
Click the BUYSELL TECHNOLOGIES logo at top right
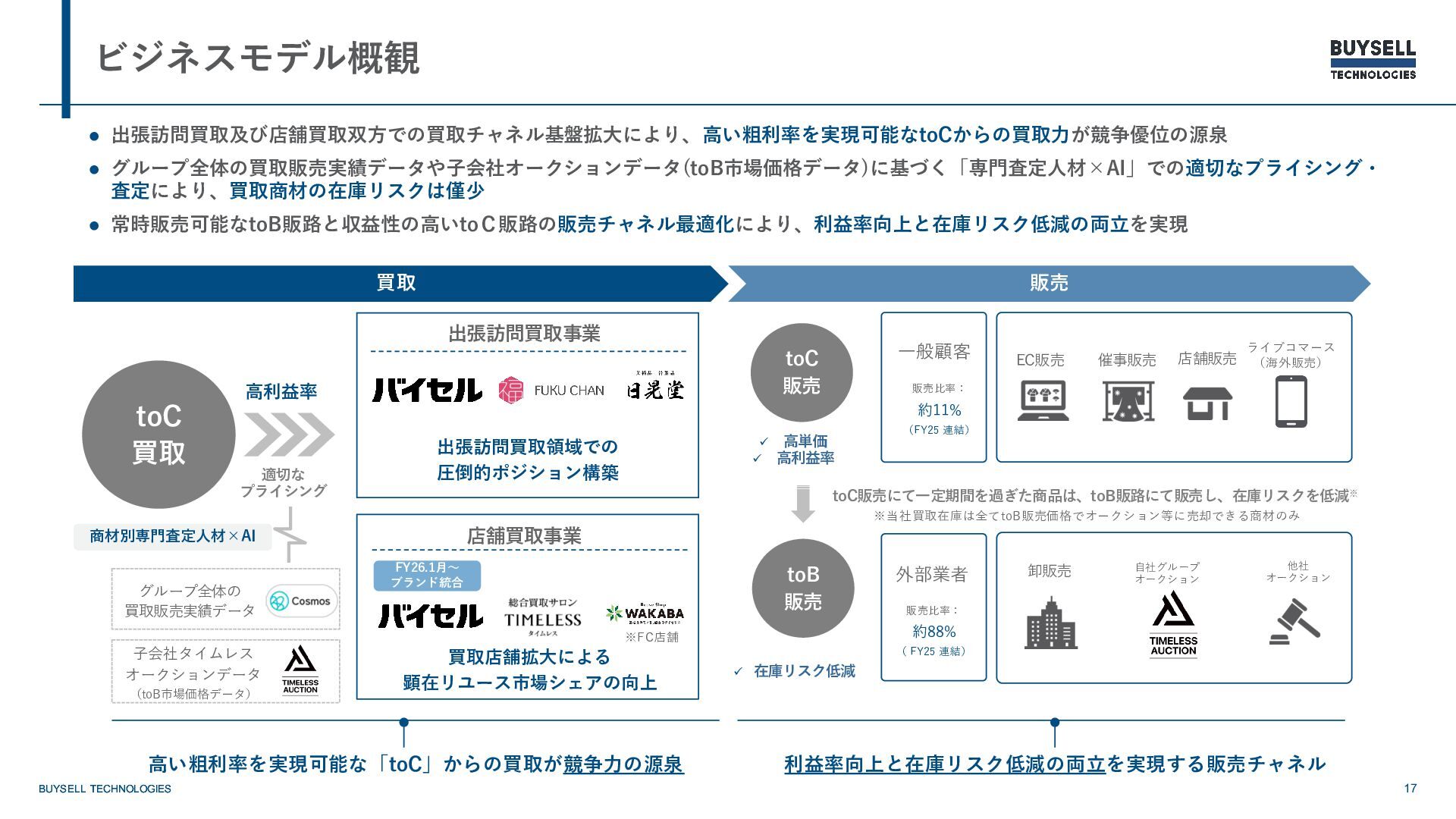pos(1373,59)
